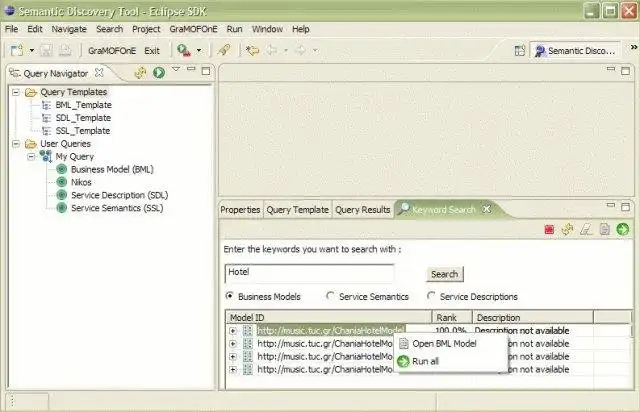Click the GraMOFOnE toolbar button

pyautogui.click(x=112, y=51)
